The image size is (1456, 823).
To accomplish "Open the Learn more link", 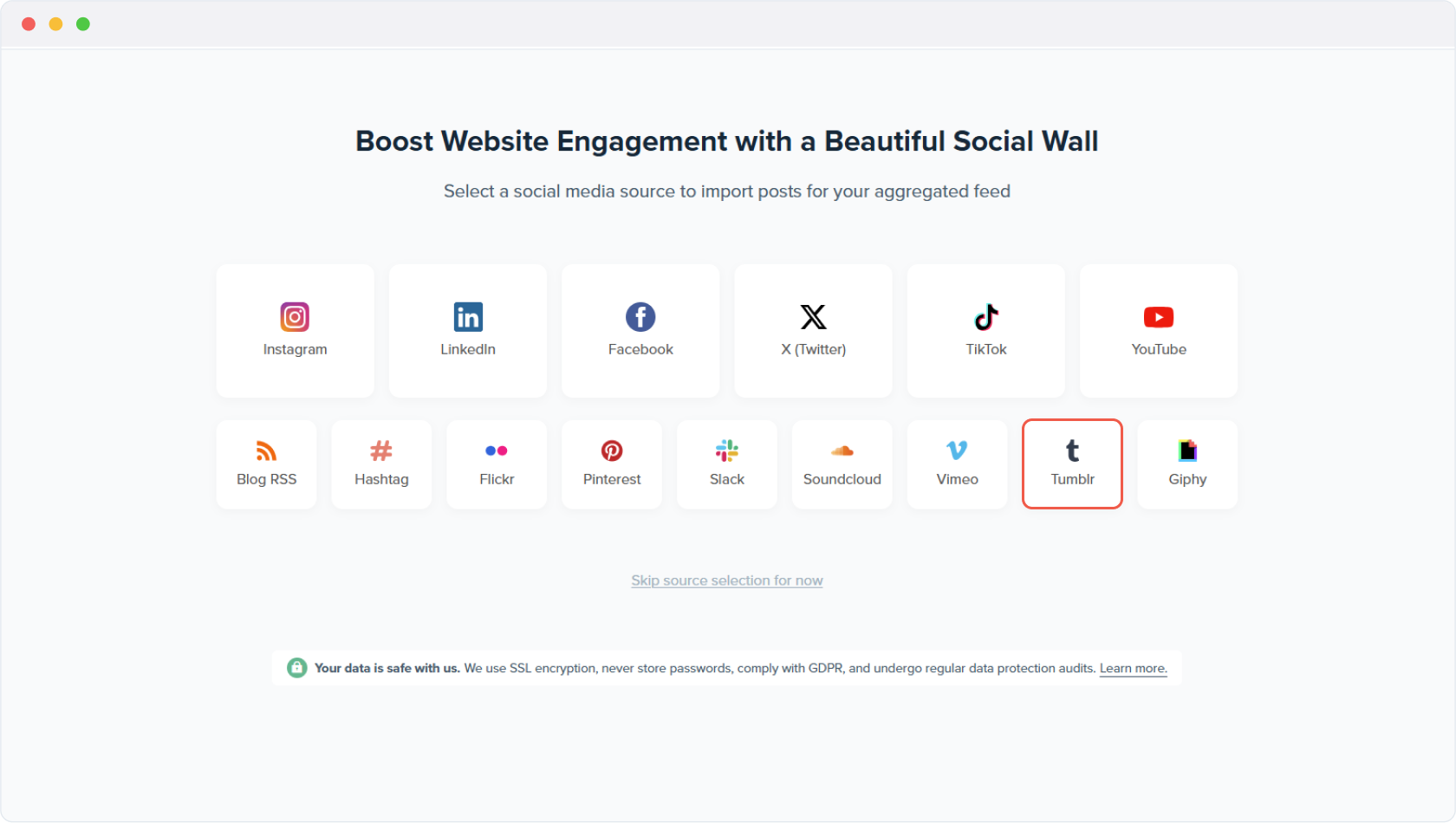I will pos(1132,668).
